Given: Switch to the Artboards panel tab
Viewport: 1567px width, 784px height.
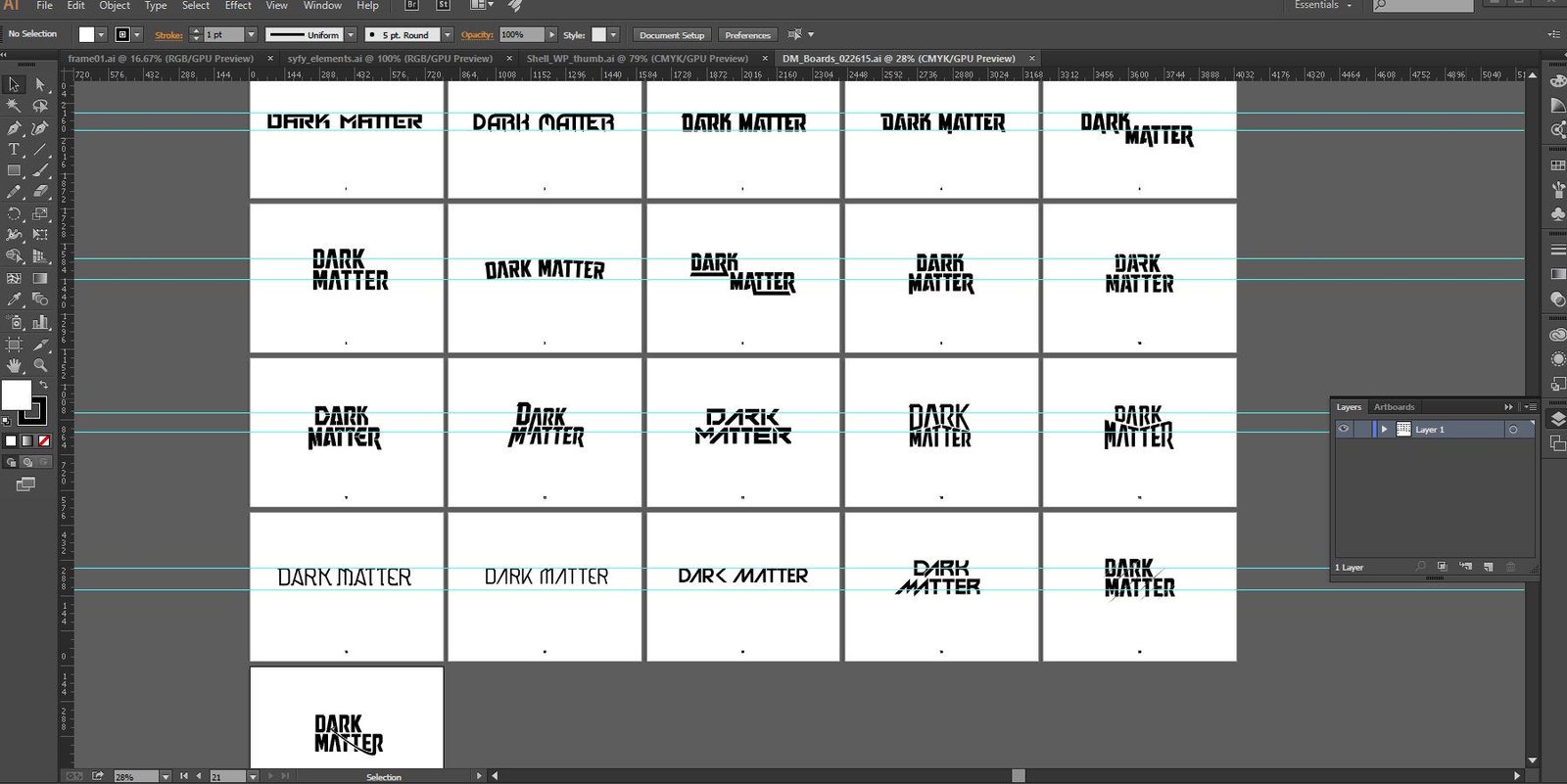Looking at the screenshot, I should pyautogui.click(x=1394, y=407).
